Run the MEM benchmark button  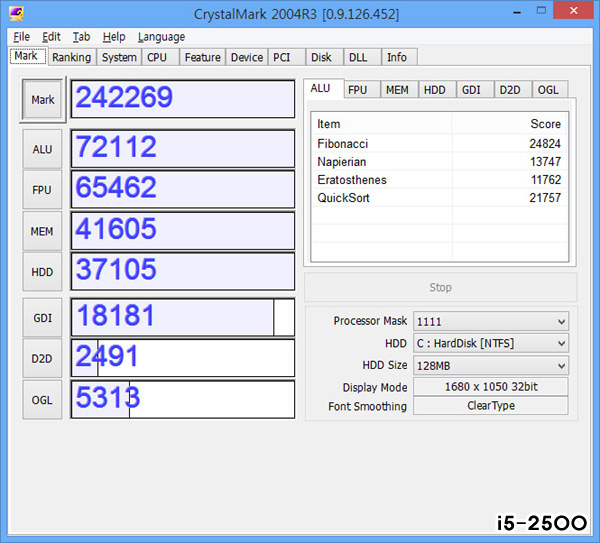point(43,231)
